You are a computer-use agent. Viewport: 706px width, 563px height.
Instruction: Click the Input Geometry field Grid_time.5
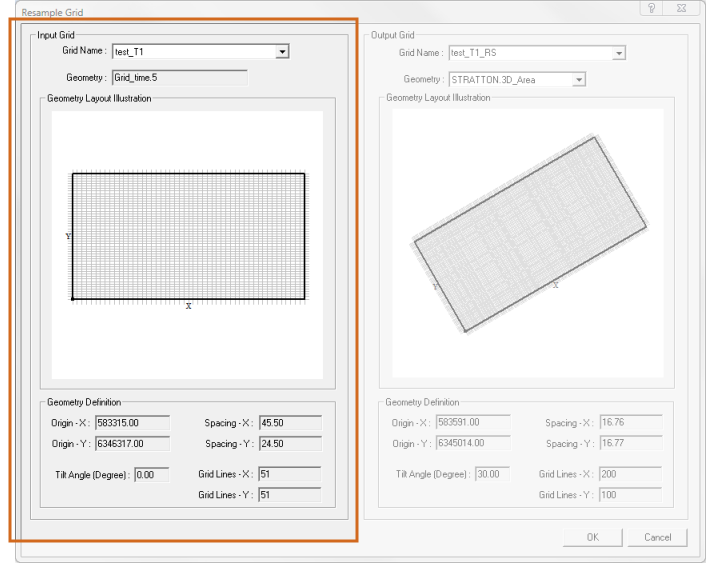[180, 77]
